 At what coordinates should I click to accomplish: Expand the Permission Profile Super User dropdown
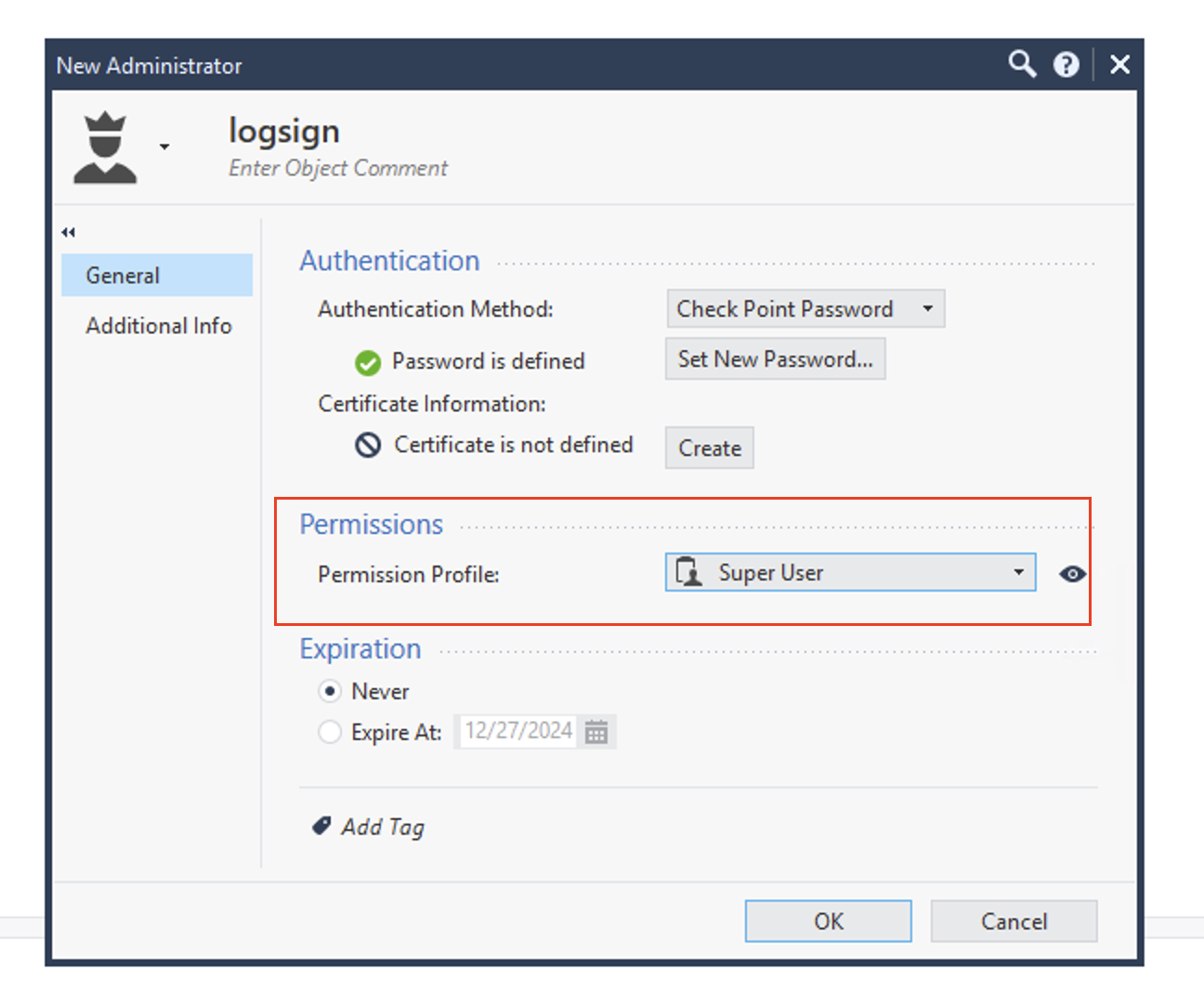(850, 573)
